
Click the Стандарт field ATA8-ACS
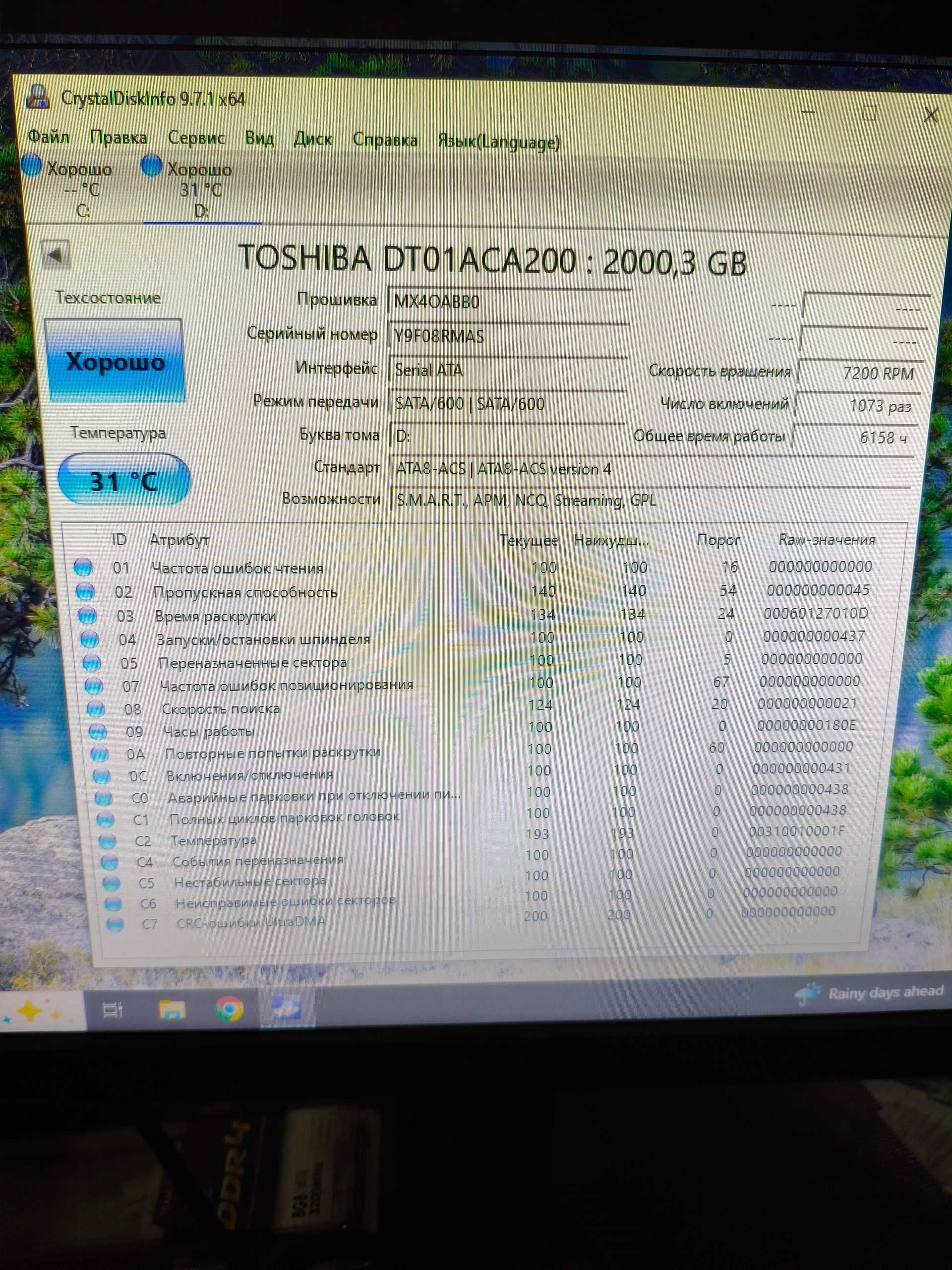point(652,469)
